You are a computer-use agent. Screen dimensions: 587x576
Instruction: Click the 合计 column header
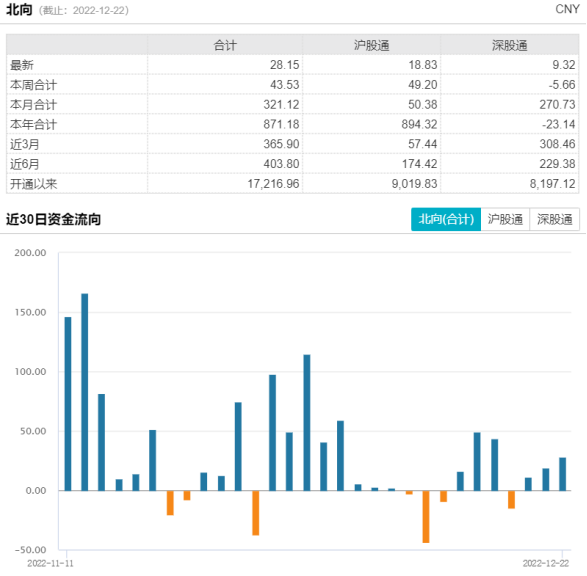pos(225,45)
